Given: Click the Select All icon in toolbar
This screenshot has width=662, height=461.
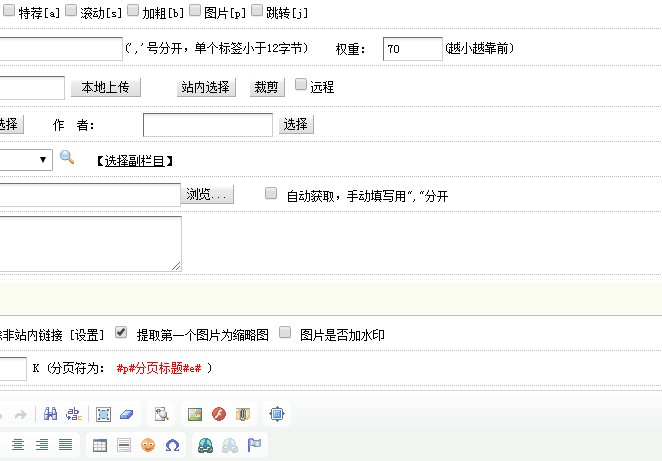Looking at the screenshot, I should [103, 414].
